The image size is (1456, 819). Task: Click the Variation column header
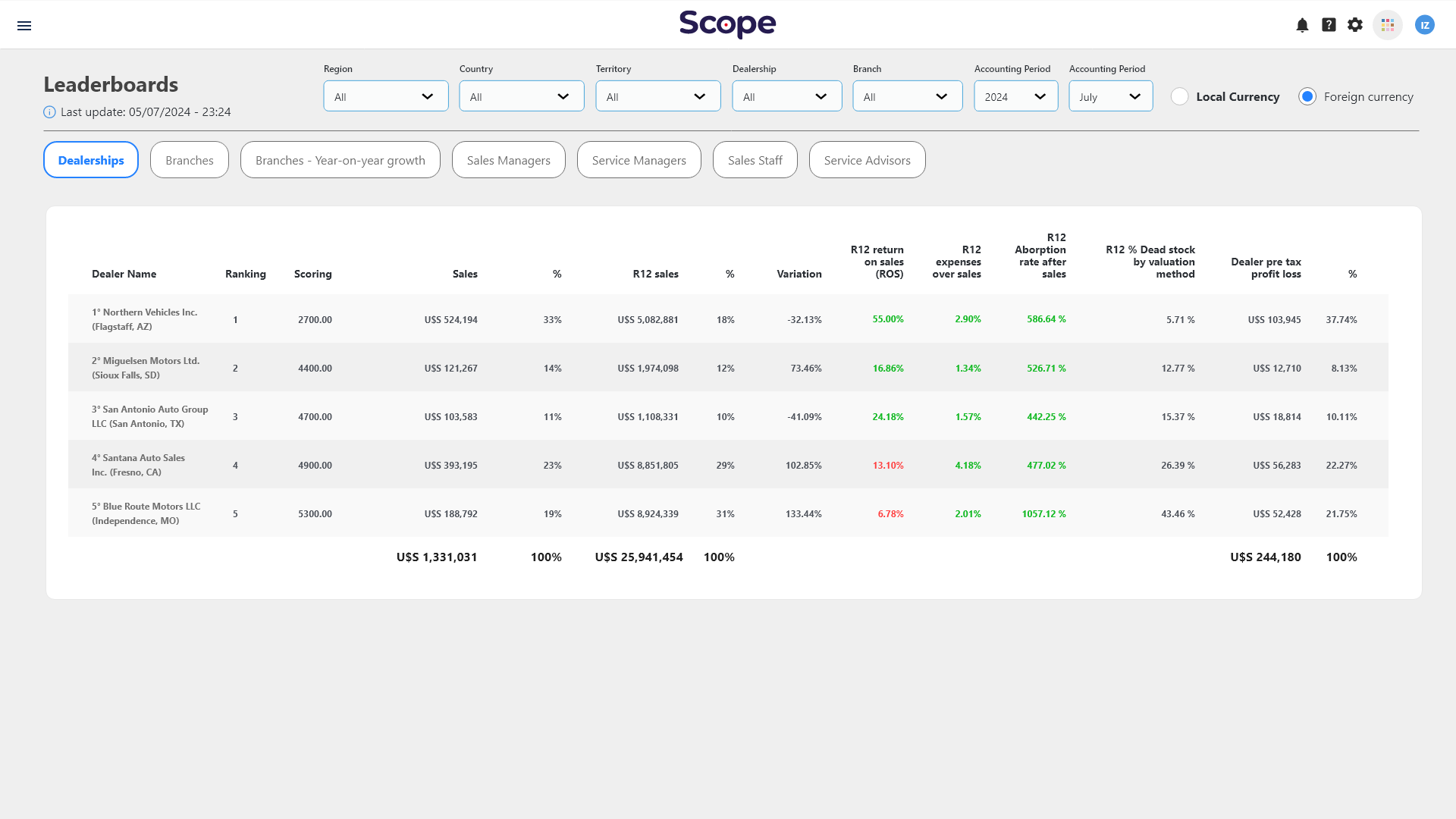coord(799,274)
